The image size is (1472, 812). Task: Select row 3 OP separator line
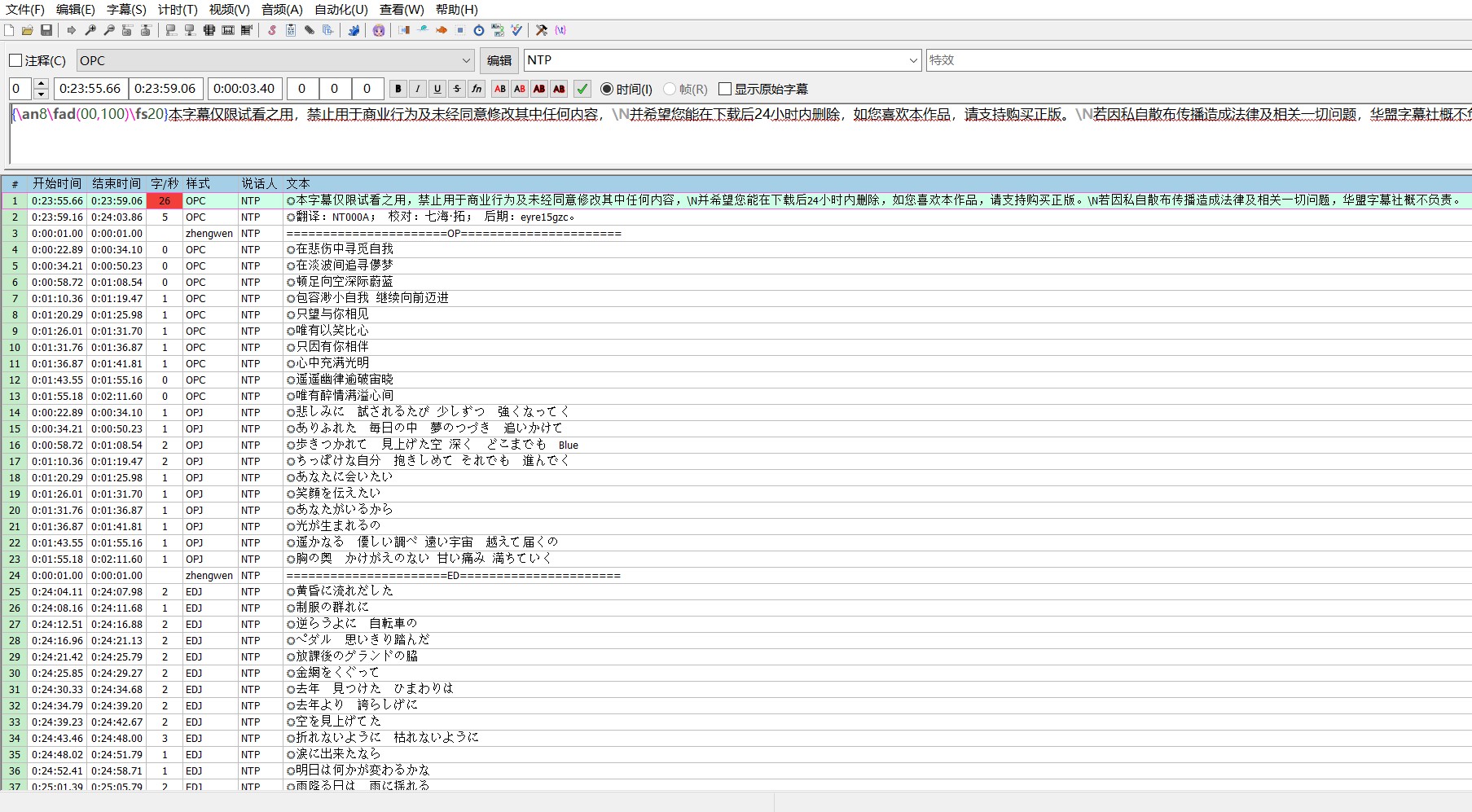(736, 233)
